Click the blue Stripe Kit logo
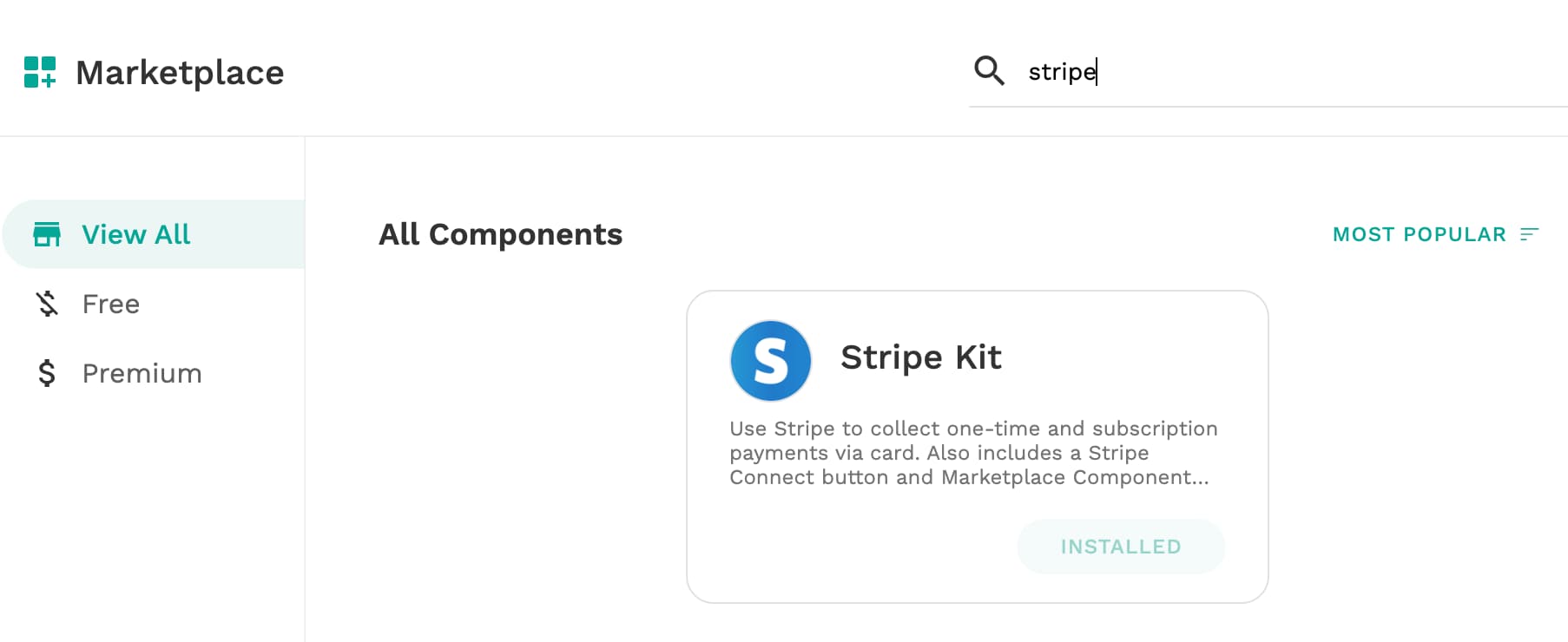Image resolution: width=1568 pixels, height=642 pixels. tap(771, 361)
